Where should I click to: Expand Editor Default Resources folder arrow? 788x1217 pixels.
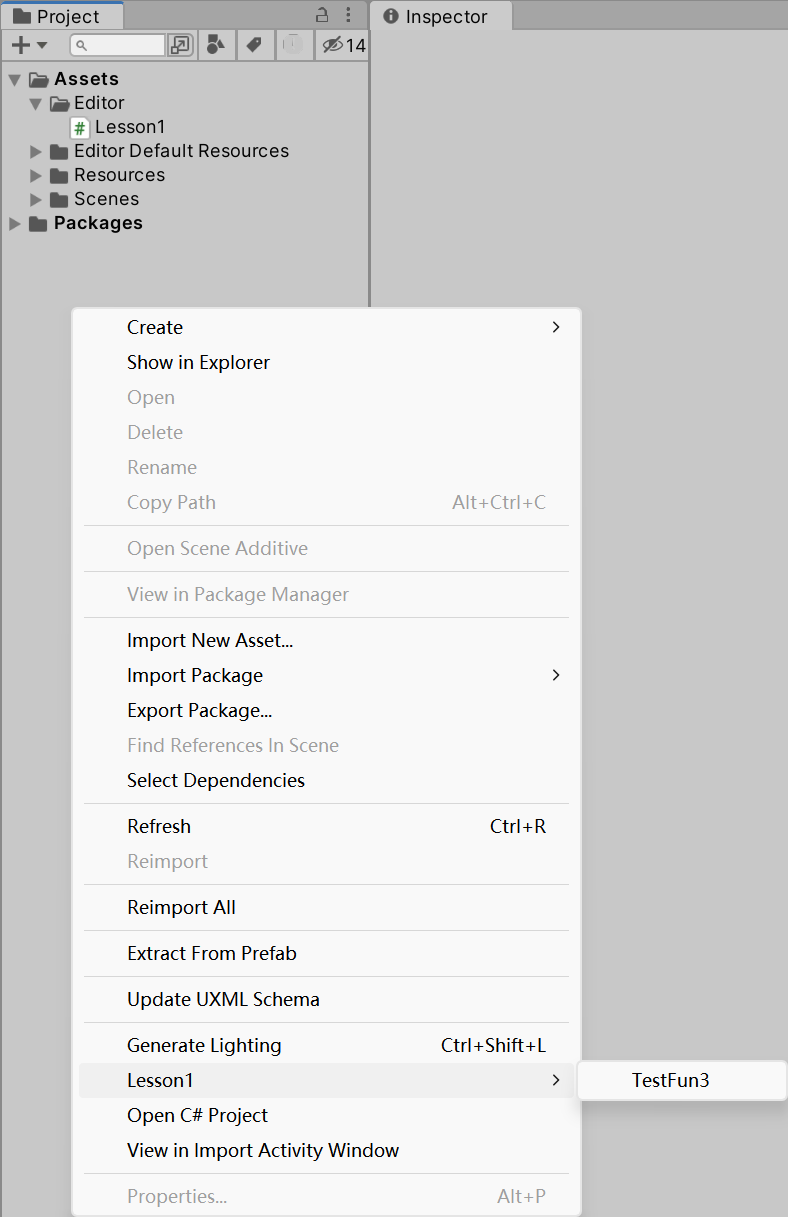pyautogui.click(x=36, y=152)
